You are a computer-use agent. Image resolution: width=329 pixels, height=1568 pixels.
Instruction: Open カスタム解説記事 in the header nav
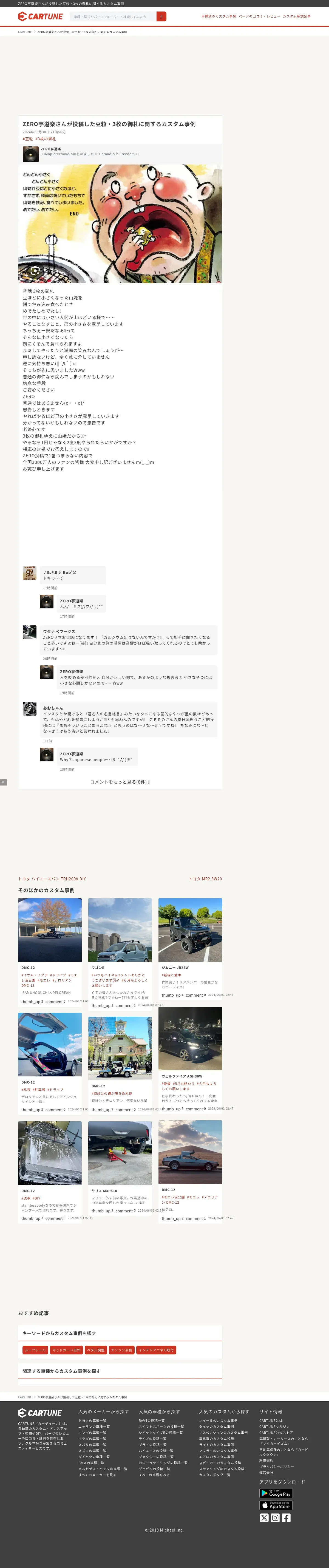tap(297, 16)
